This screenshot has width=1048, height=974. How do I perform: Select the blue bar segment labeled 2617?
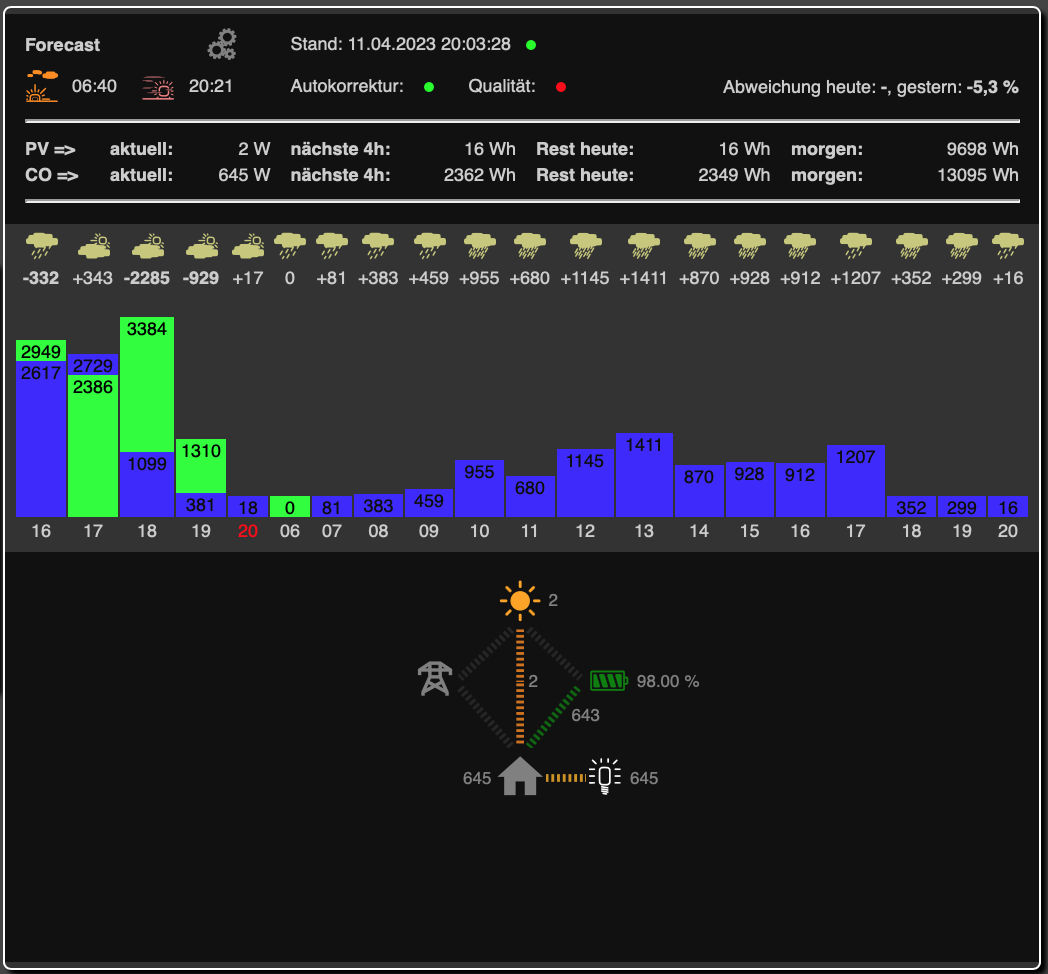(x=41, y=439)
